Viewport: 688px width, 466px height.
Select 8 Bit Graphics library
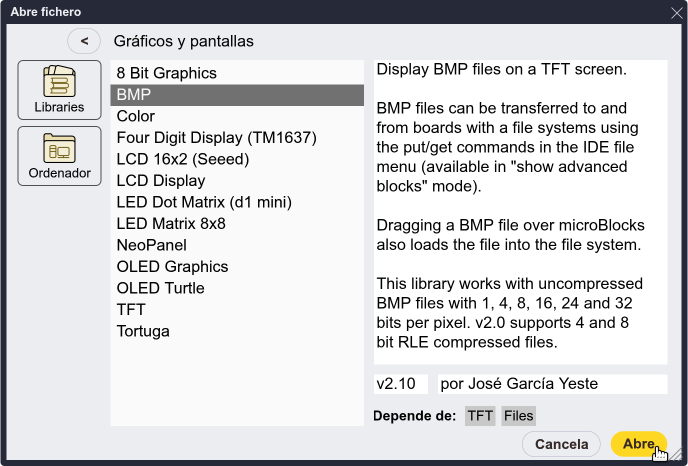point(237,73)
